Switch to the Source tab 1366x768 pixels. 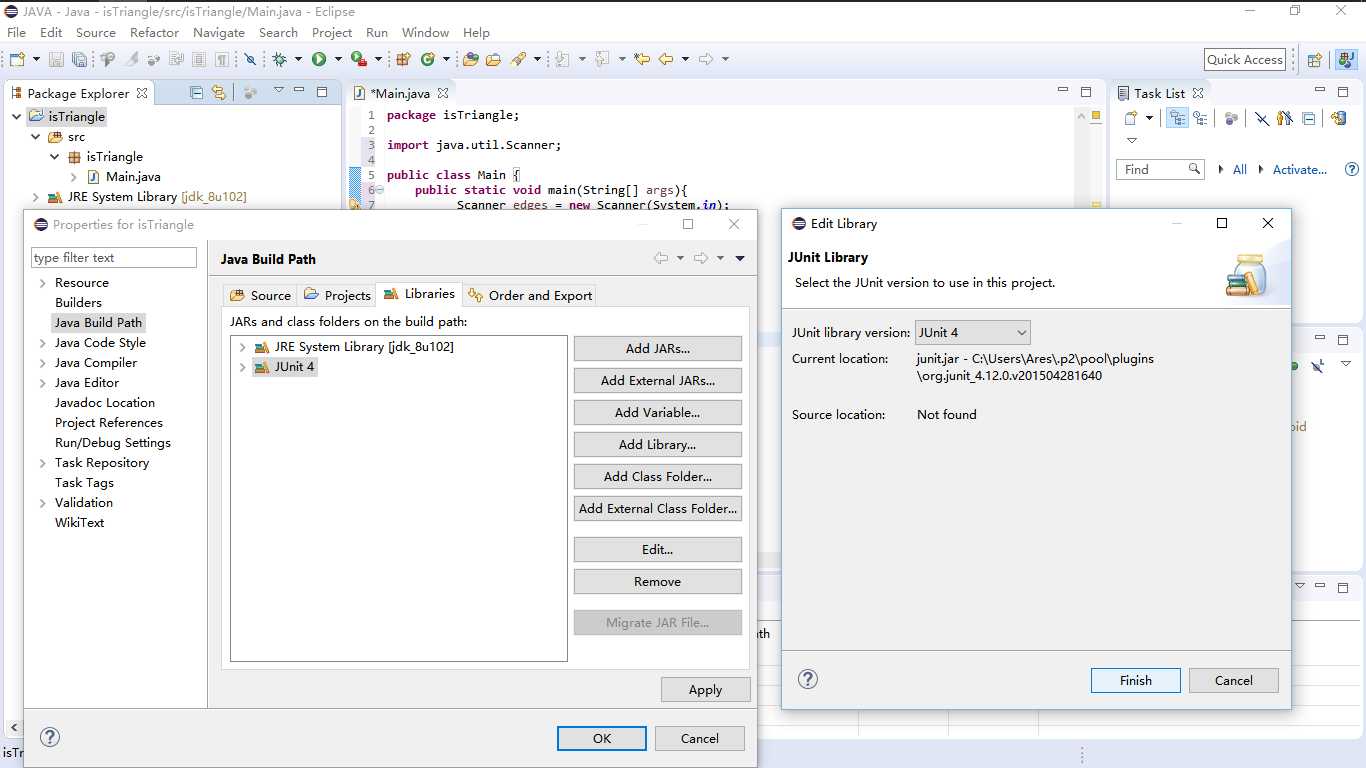coord(260,295)
